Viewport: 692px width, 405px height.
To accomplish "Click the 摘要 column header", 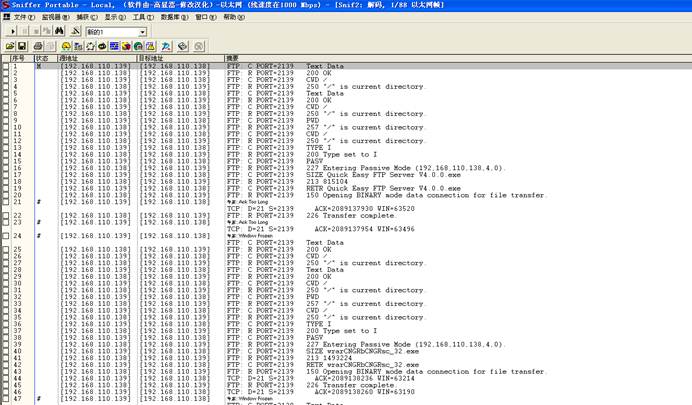I will pos(458,58).
